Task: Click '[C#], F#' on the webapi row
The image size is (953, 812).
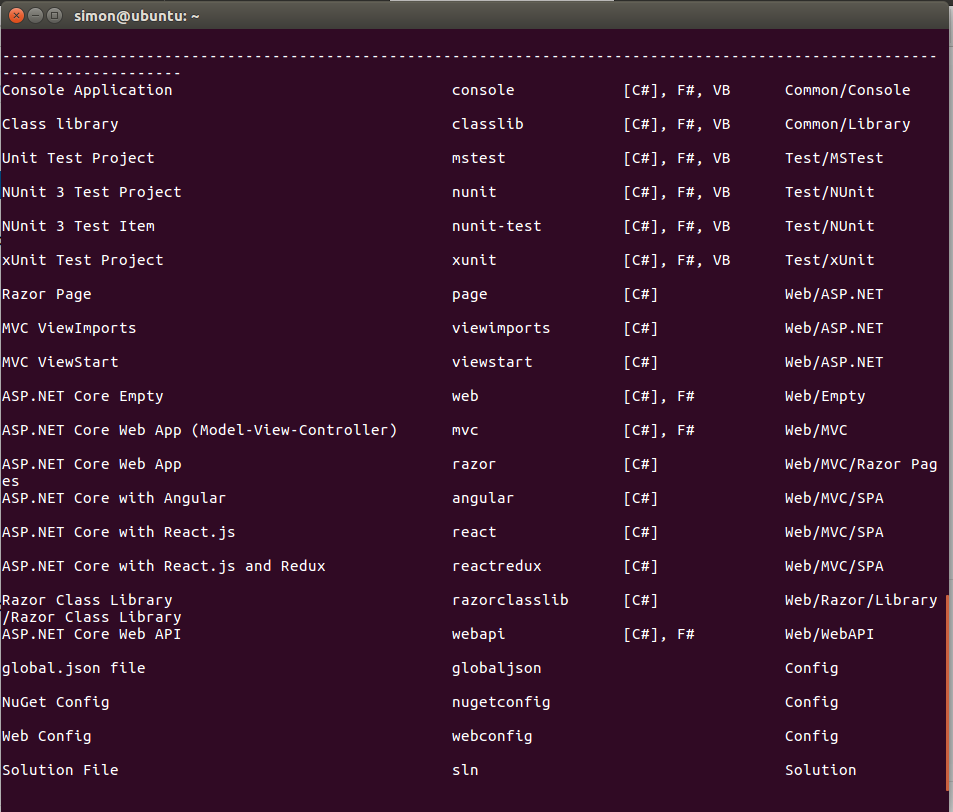Action: click(659, 635)
